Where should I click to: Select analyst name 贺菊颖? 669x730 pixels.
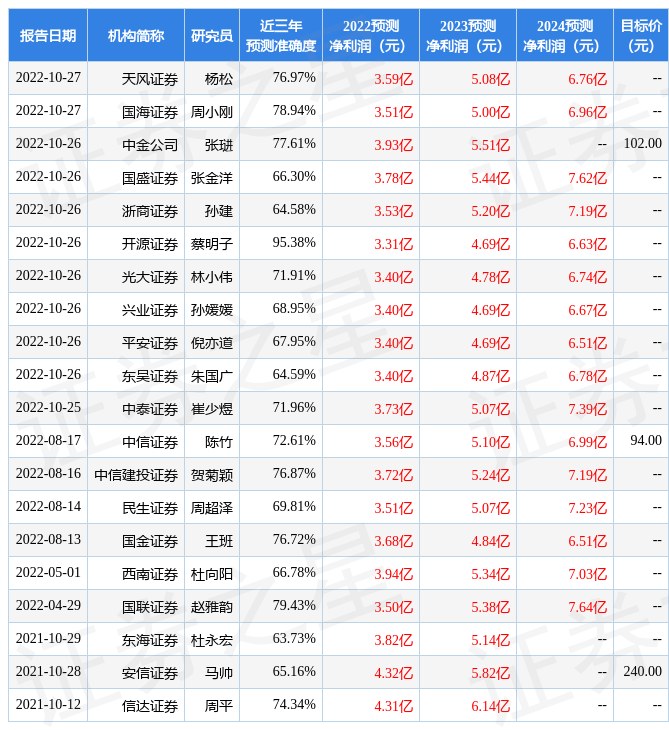(212, 475)
